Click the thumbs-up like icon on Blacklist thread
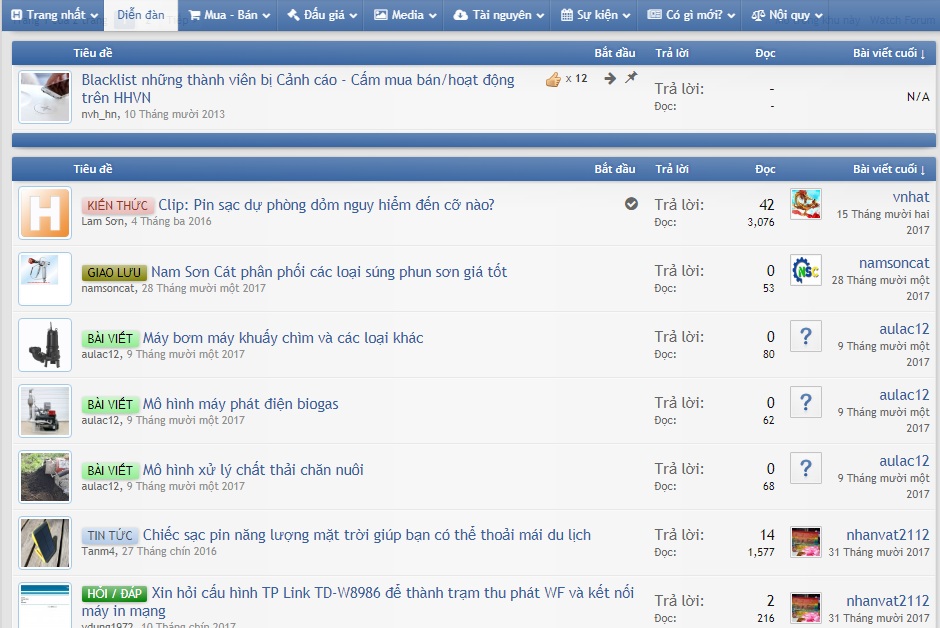This screenshot has height=628, width=940. pyautogui.click(x=553, y=79)
